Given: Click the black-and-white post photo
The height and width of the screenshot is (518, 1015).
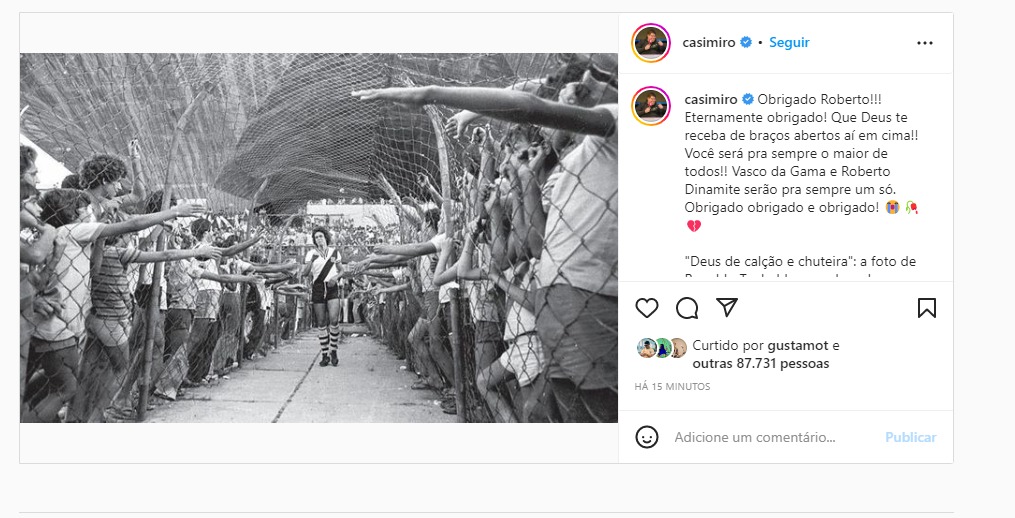Looking at the screenshot, I should point(318,237).
